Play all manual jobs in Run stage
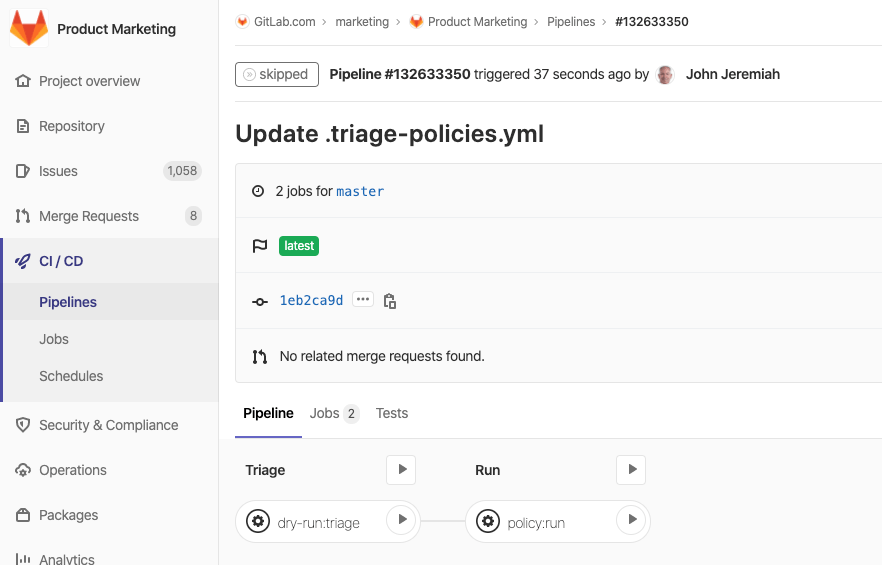Screen dimensions: 882x565 point(631,469)
